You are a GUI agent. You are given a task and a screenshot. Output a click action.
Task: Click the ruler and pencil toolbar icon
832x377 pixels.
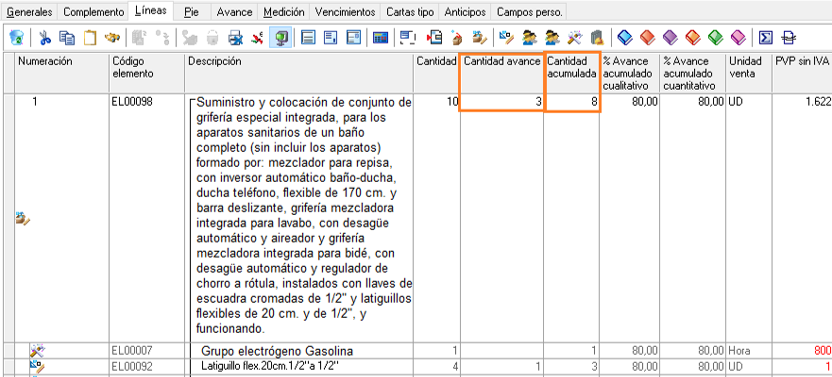(507, 37)
